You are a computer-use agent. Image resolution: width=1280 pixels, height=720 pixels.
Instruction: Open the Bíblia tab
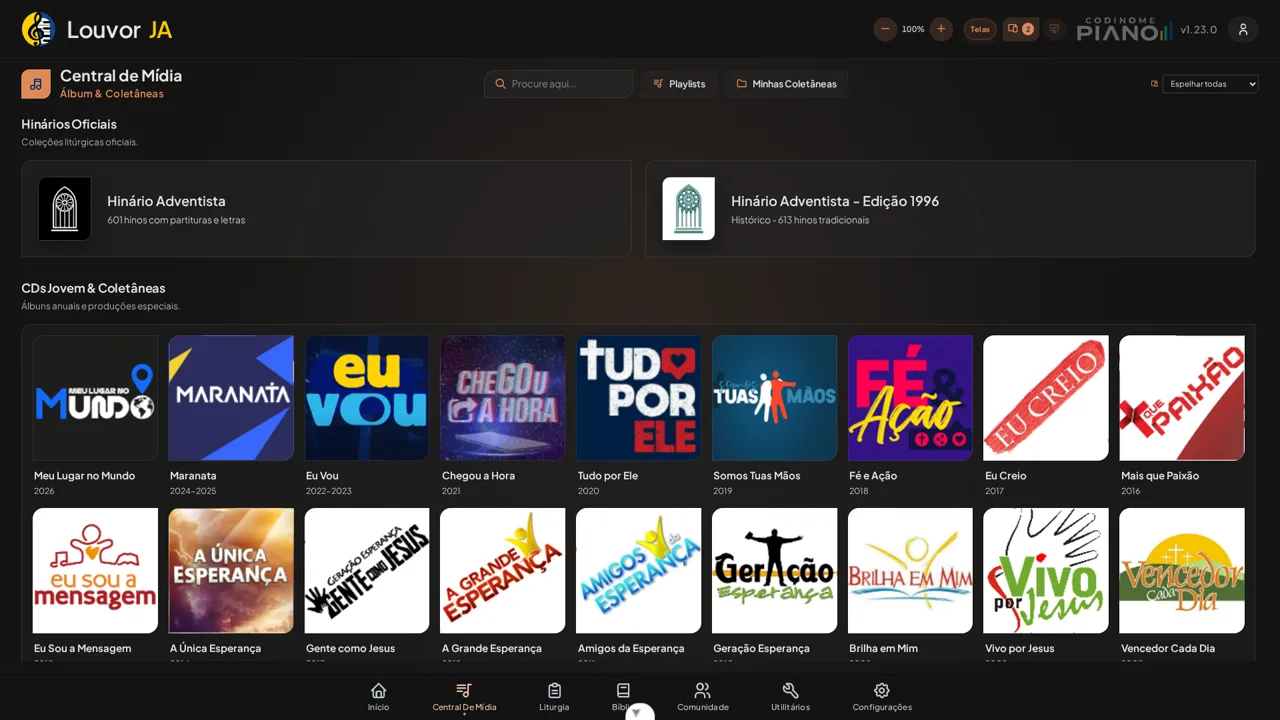tap(623, 697)
